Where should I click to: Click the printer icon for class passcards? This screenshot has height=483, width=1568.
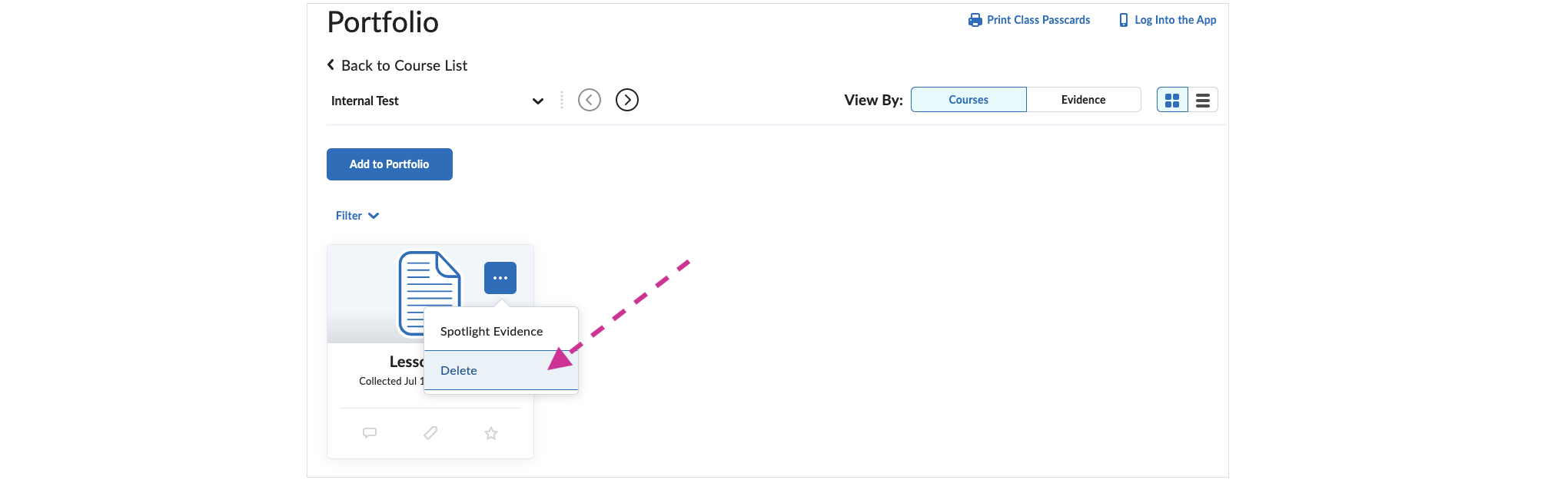pos(975,20)
